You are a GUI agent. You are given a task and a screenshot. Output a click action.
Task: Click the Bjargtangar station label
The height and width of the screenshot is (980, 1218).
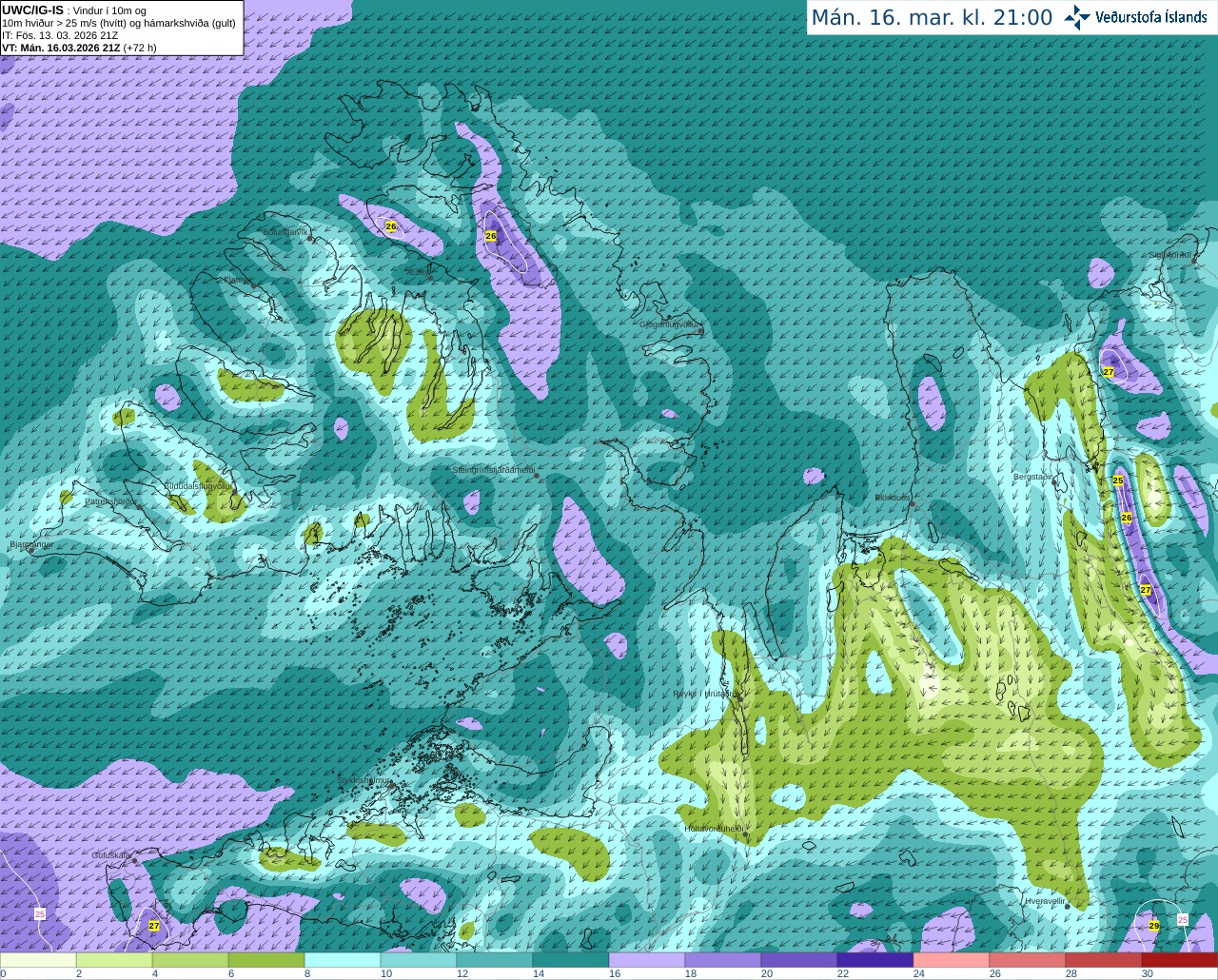(30, 544)
